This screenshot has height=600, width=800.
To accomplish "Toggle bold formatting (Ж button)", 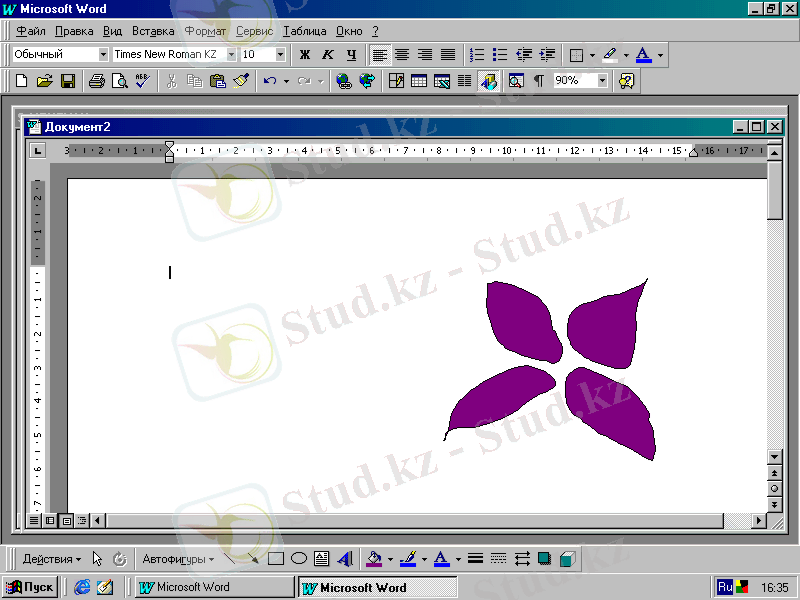I will pos(305,54).
